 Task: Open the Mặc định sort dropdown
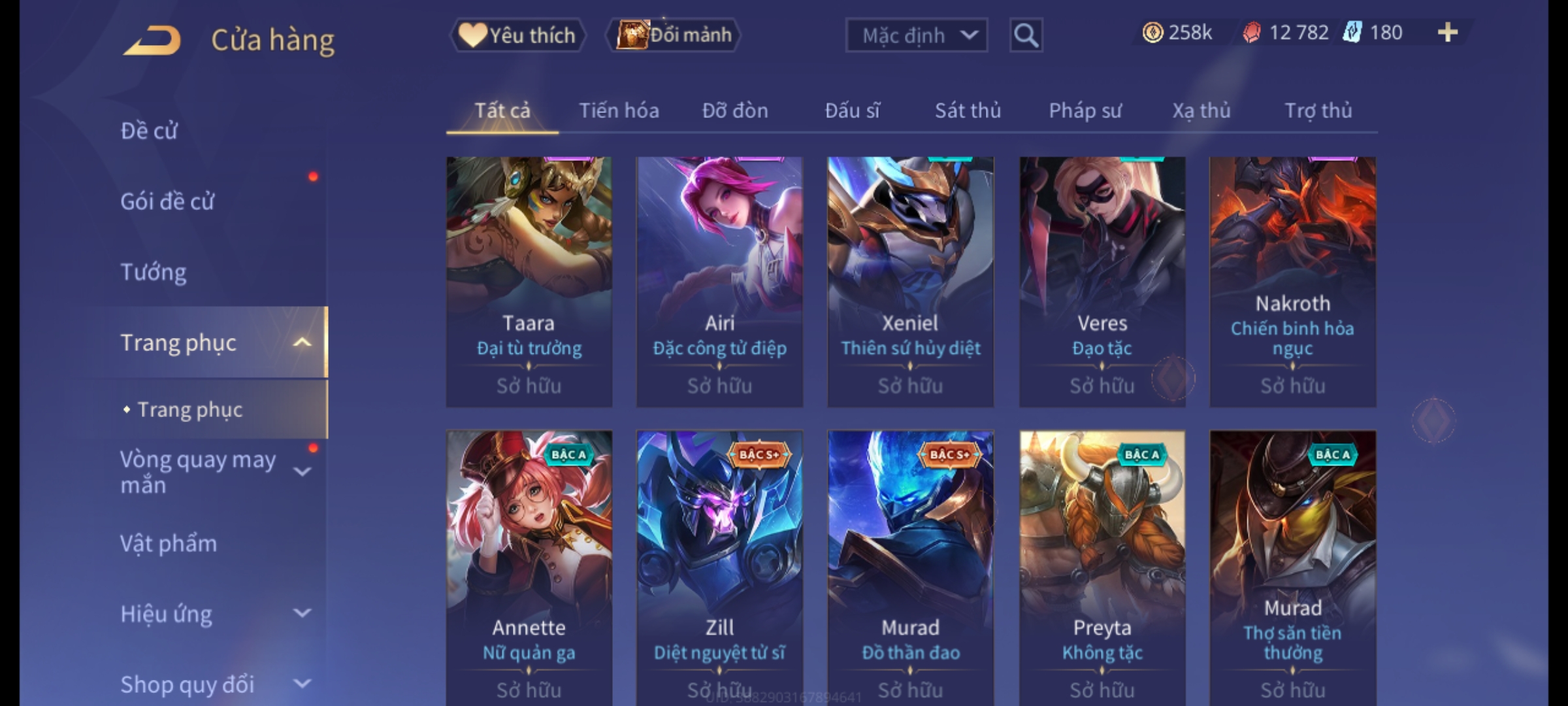916,35
